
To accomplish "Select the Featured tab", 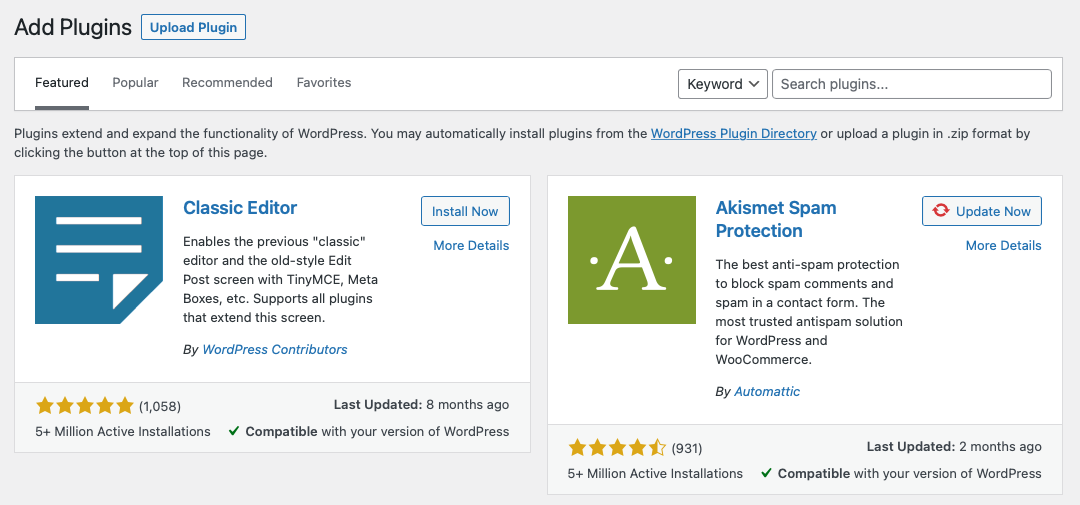I will [x=62, y=83].
